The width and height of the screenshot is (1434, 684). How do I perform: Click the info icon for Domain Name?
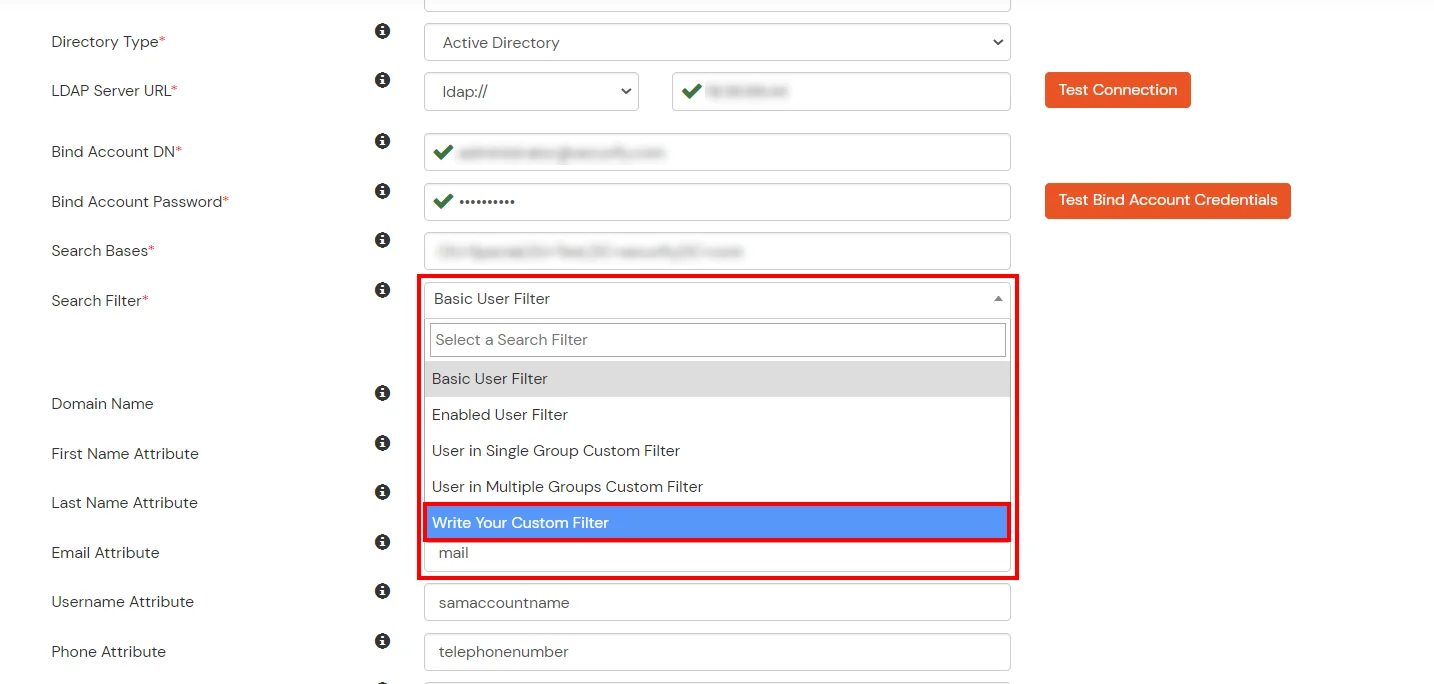(x=382, y=393)
